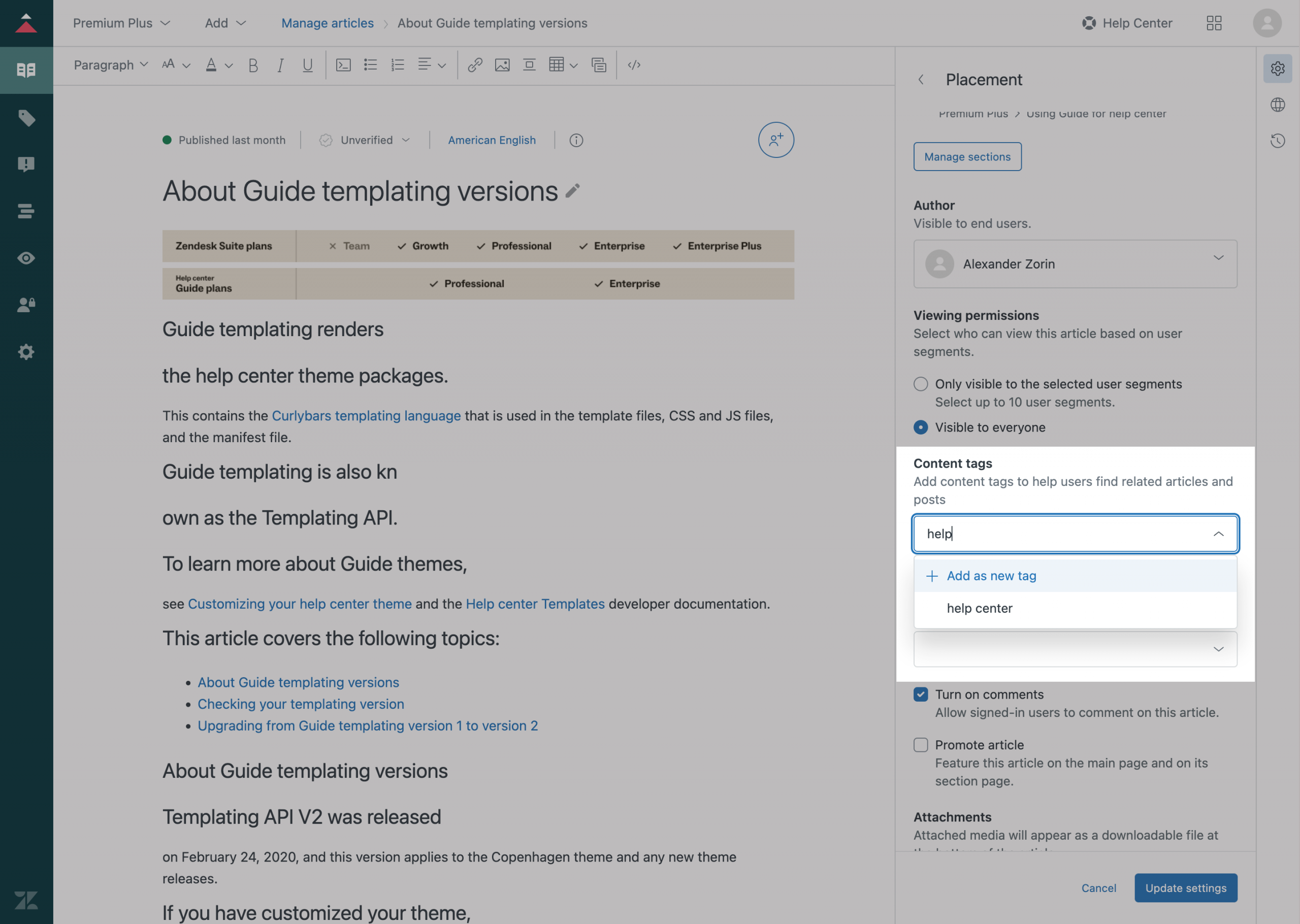Open the font size dropdown
Viewport: 1300px width, 924px height.
coord(175,65)
